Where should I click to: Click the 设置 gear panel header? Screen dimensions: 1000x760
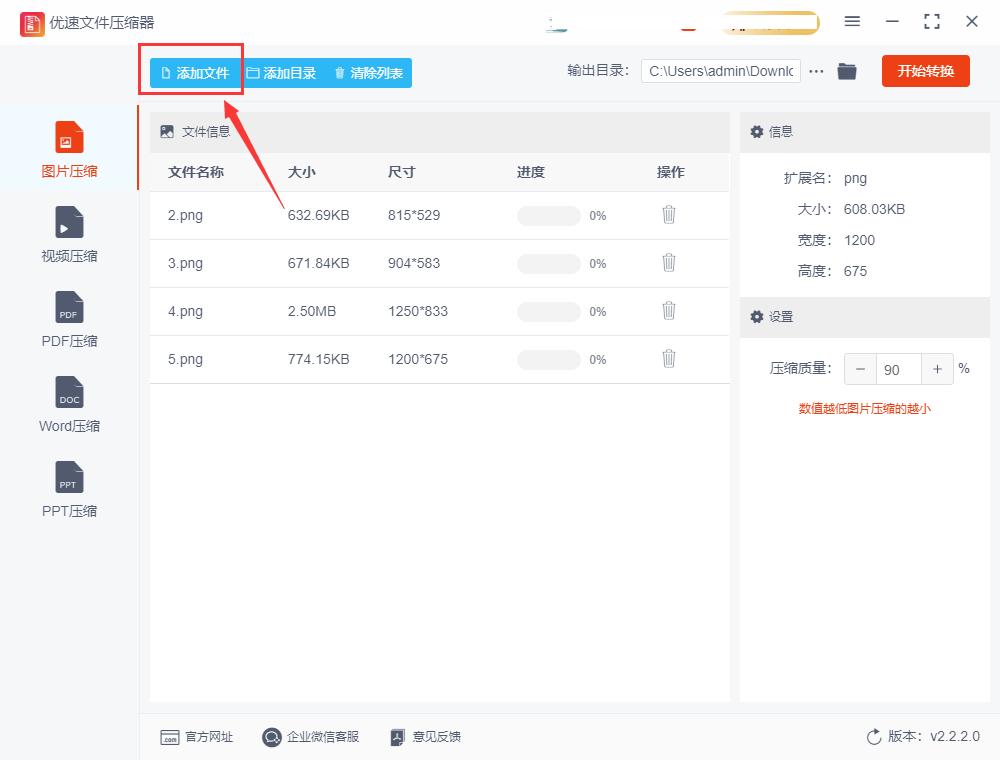773,317
